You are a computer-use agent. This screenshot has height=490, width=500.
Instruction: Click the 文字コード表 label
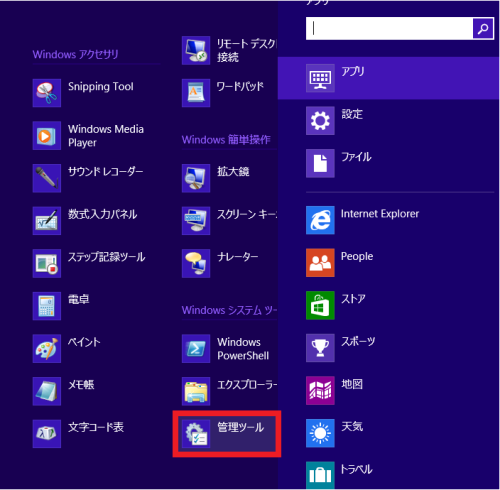click(96, 427)
